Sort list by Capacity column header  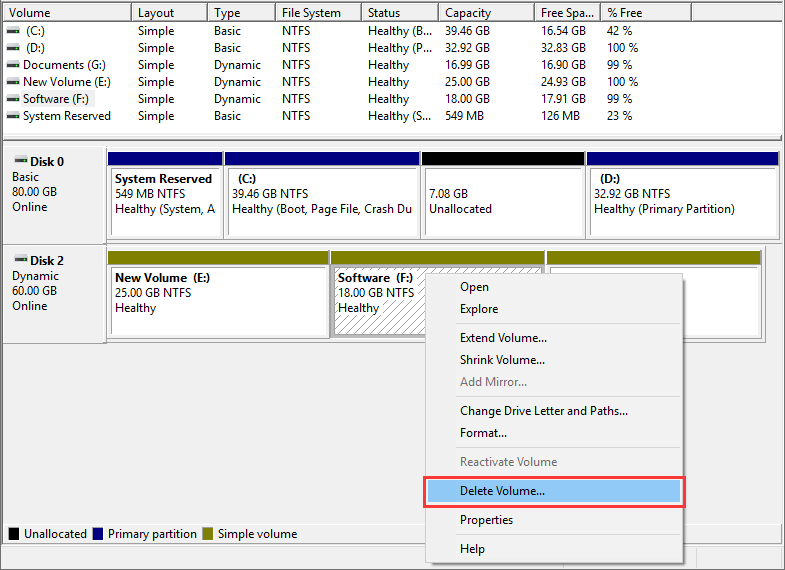point(467,13)
